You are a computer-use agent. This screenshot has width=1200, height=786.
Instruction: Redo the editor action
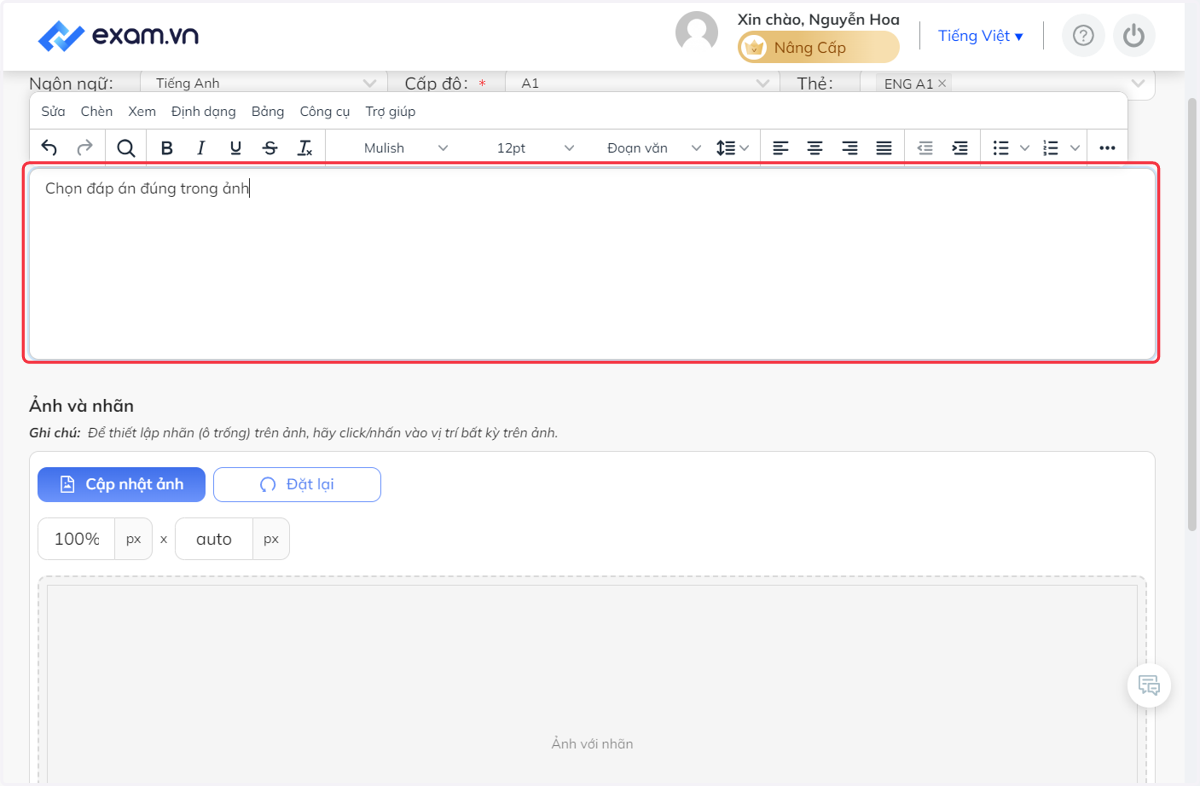pyautogui.click(x=85, y=148)
